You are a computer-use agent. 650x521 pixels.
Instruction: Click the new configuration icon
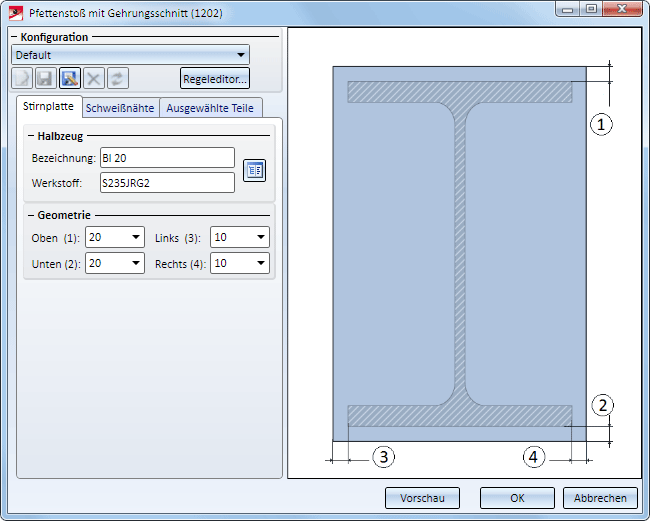tap(22, 78)
